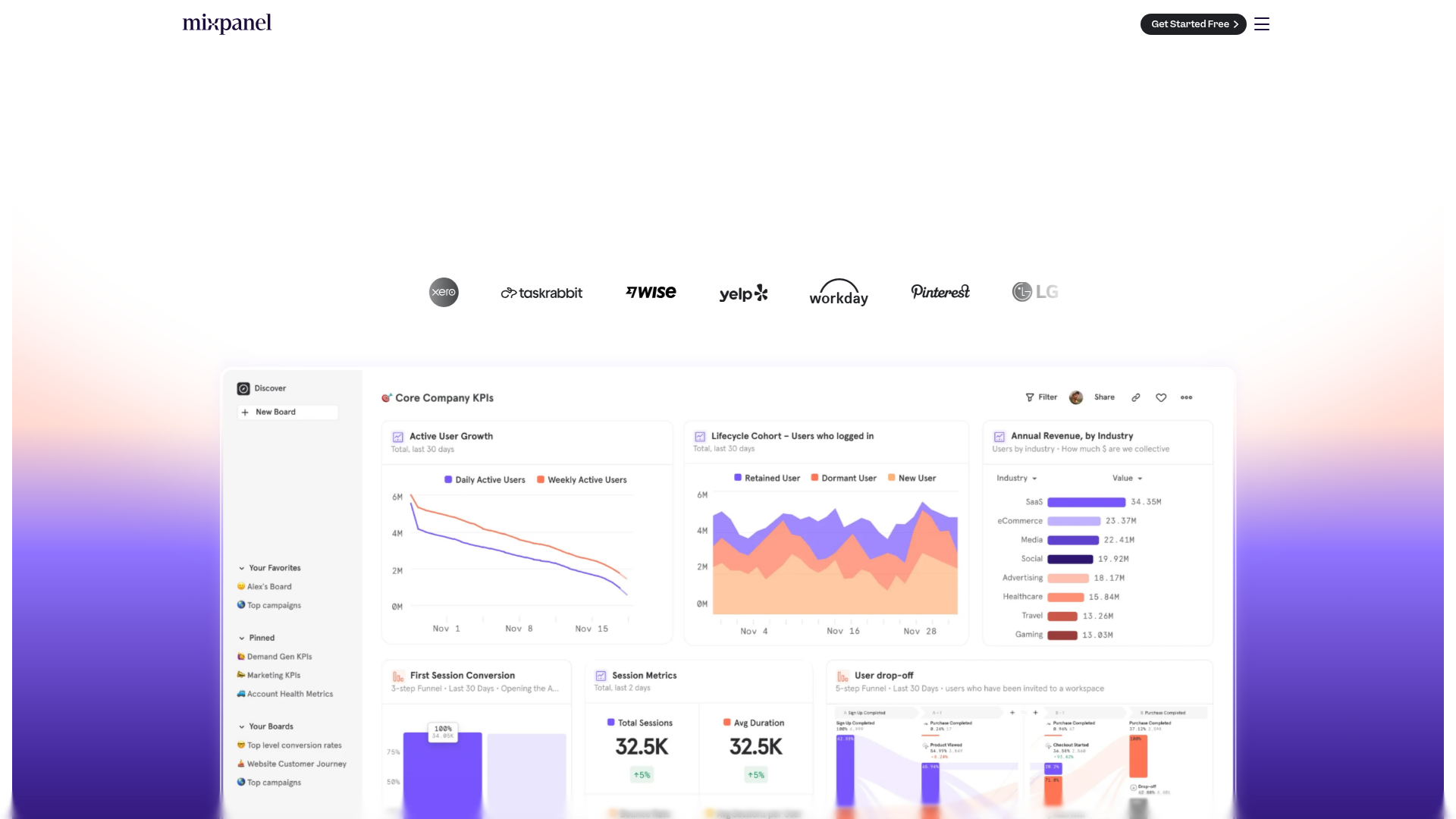Image resolution: width=1456 pixels, height=819 pixels.
Task: Open Alex's Board from Your Favorites
Action: coord(268,586)
